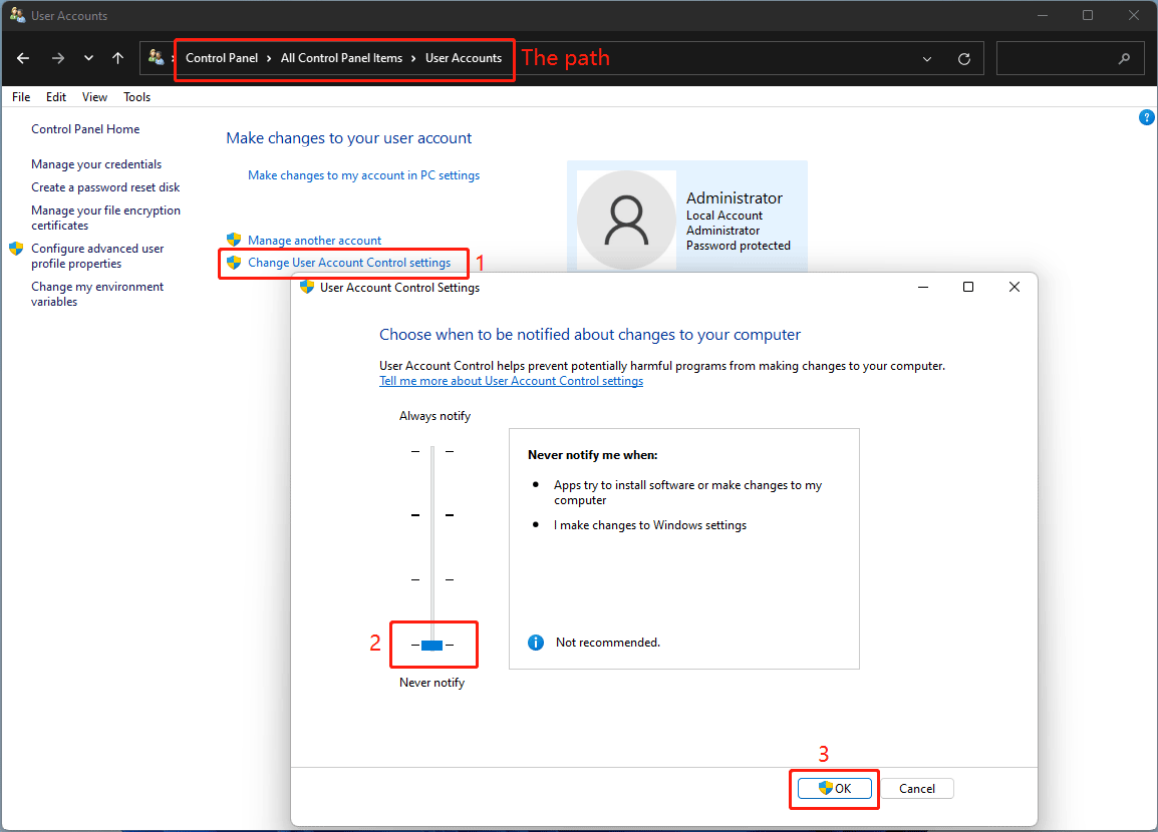Click the UAC slider thumb at Never notify
This screenshot has height=832, width=1158.
click(432, 645)
